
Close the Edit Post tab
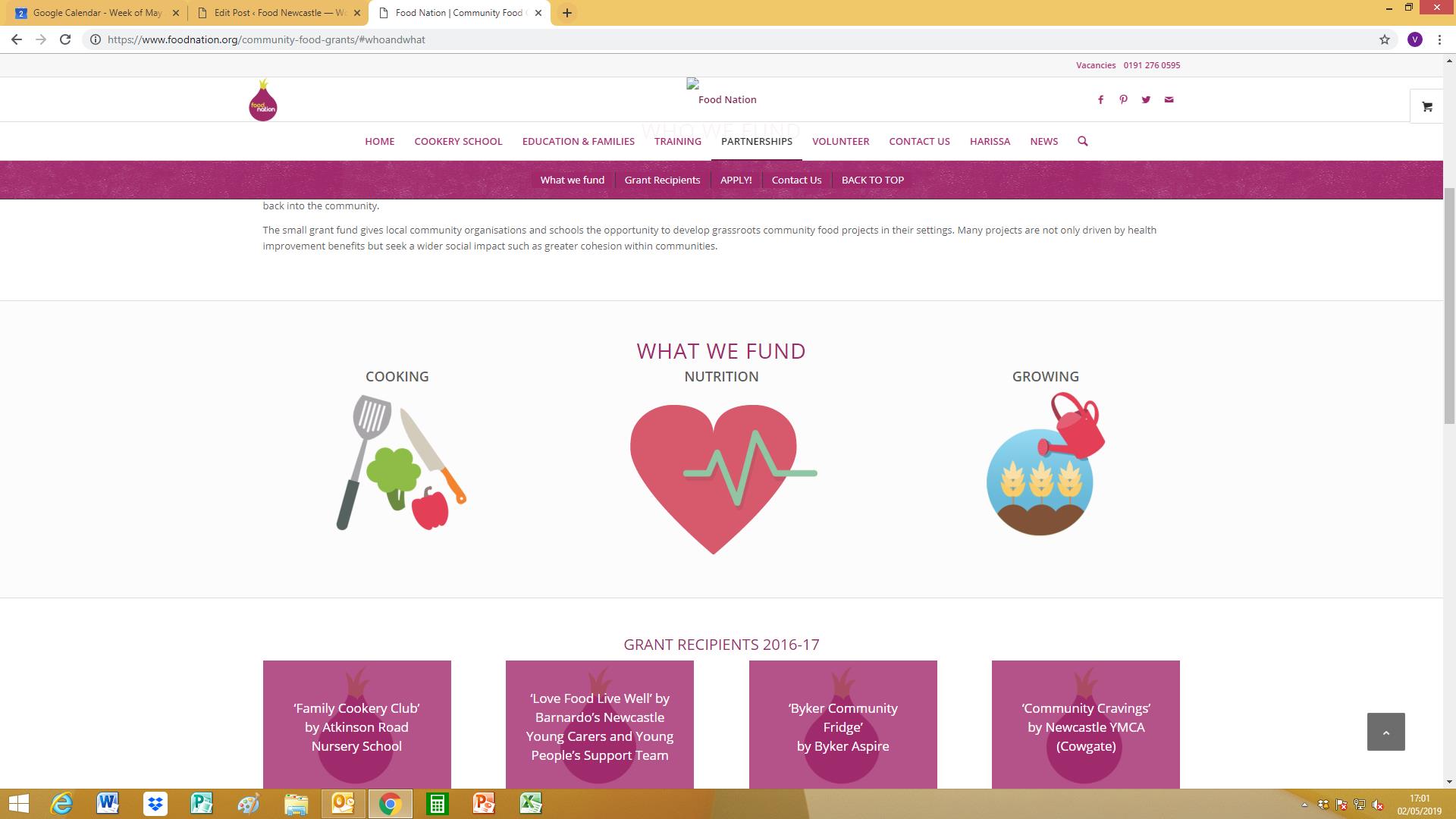click(x=357, y=13)
